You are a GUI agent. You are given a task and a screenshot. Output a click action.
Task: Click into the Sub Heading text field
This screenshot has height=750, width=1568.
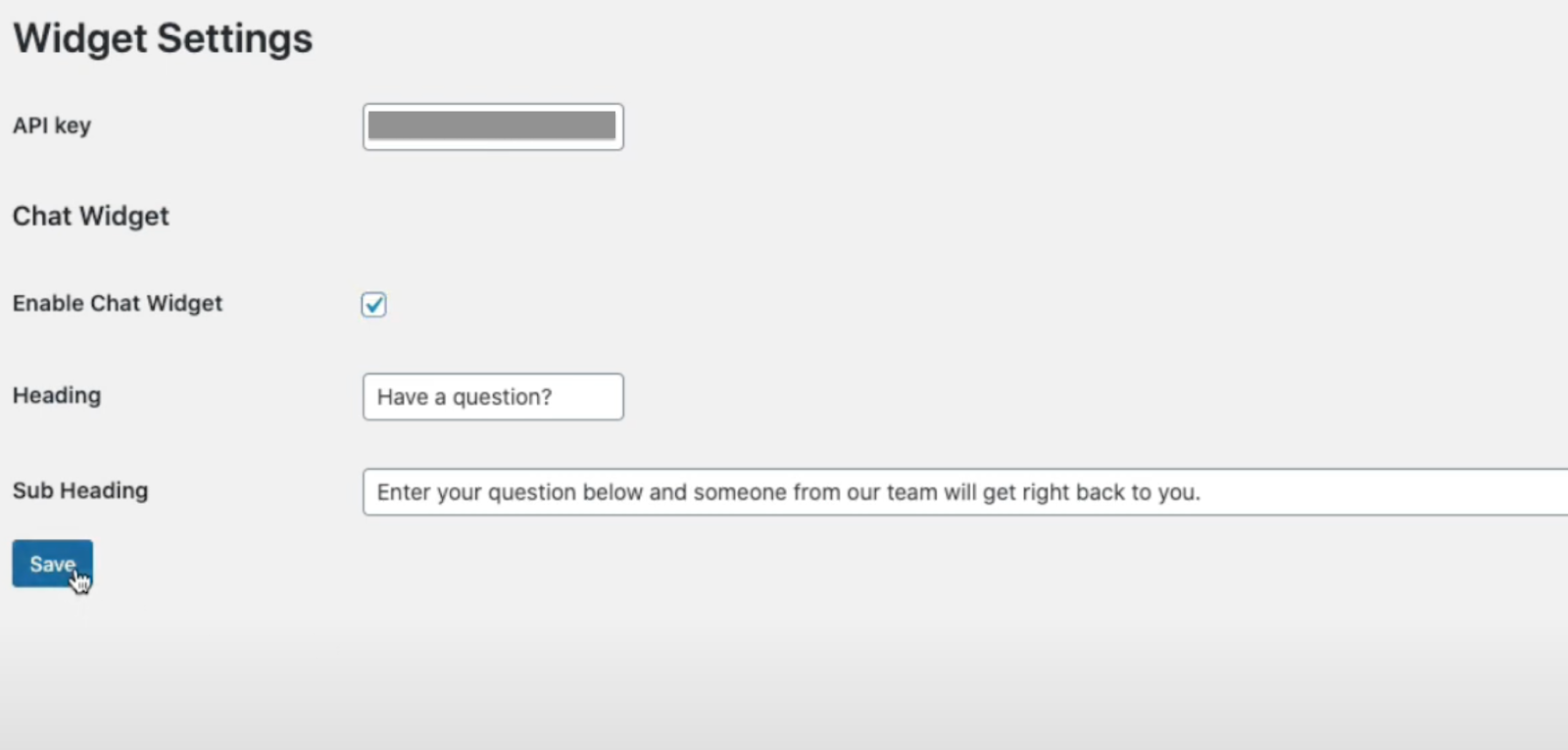coord(965,492)
